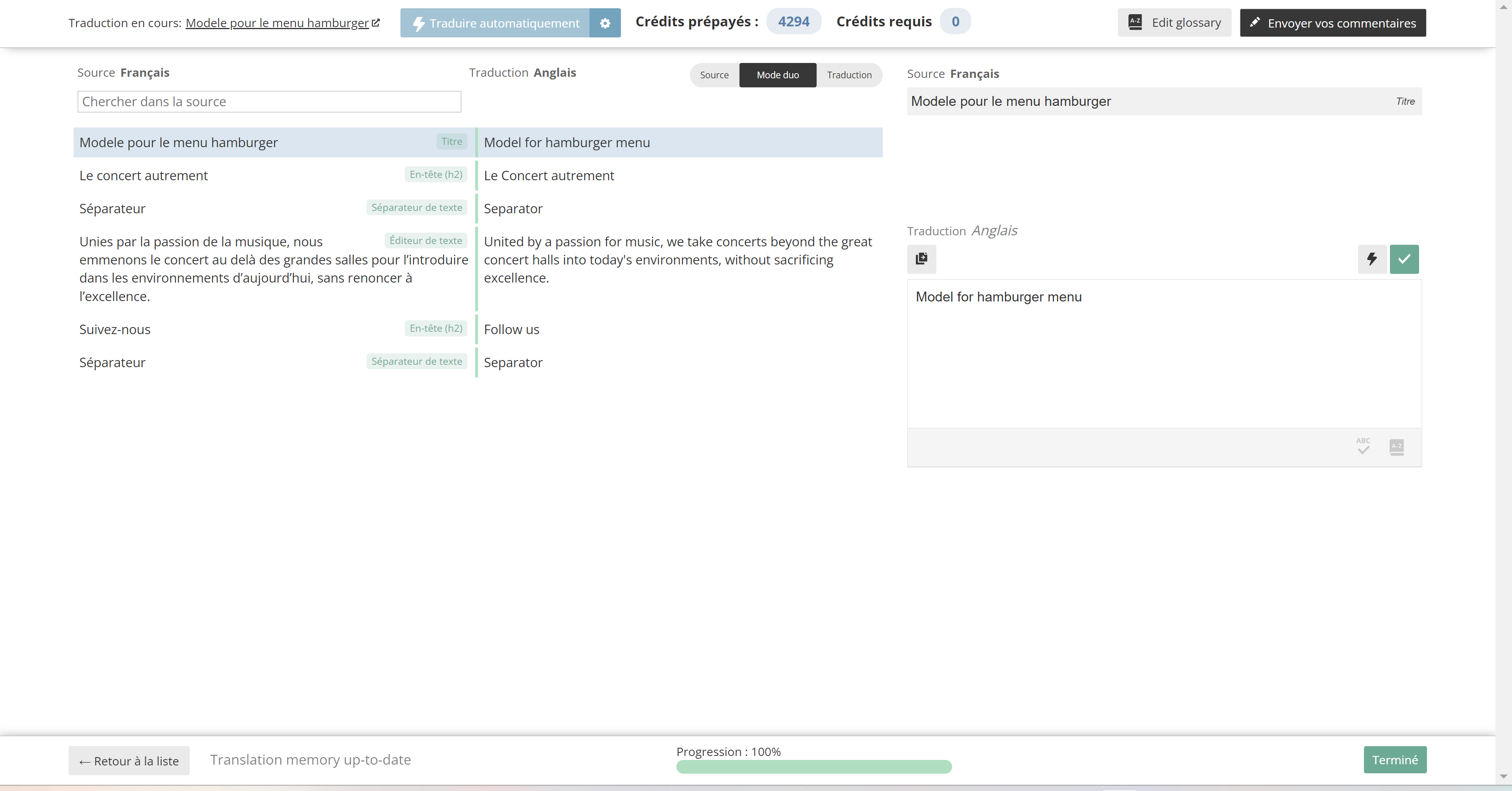The height and width of the screenshot is (791, 1512).
Task: Select first Séparateur source row
Action: point(274,208)
